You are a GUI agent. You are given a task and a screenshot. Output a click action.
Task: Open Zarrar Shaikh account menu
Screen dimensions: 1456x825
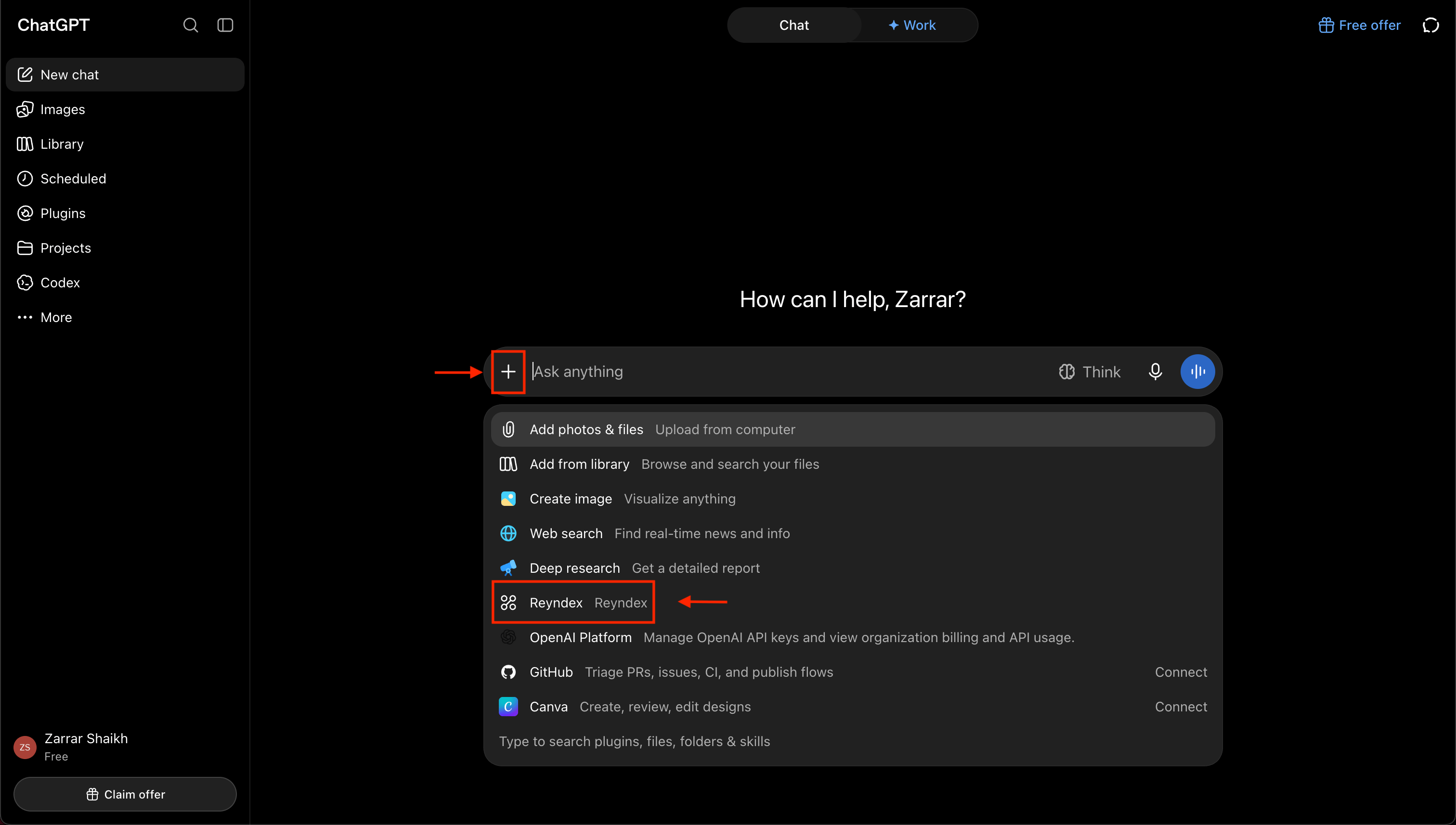click(125, 747)
